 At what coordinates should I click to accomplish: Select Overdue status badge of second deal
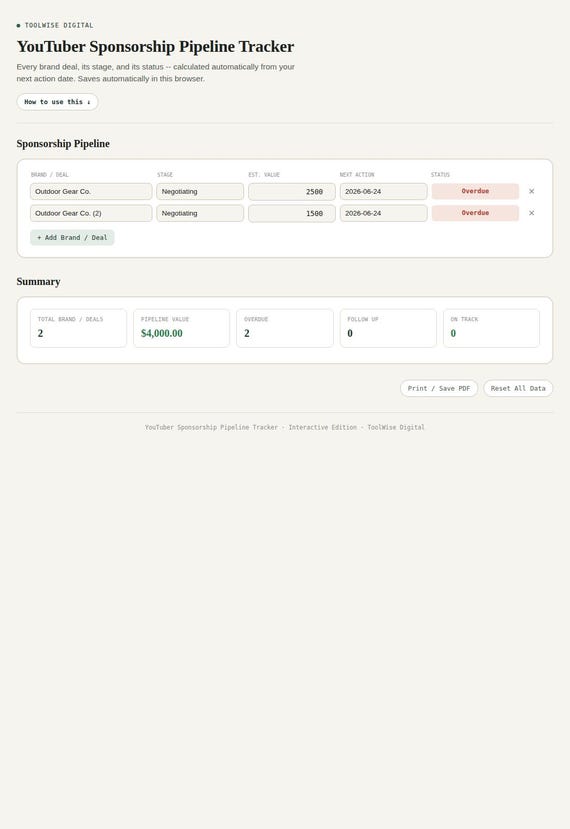pyautogui.click(x=475, y=213)
